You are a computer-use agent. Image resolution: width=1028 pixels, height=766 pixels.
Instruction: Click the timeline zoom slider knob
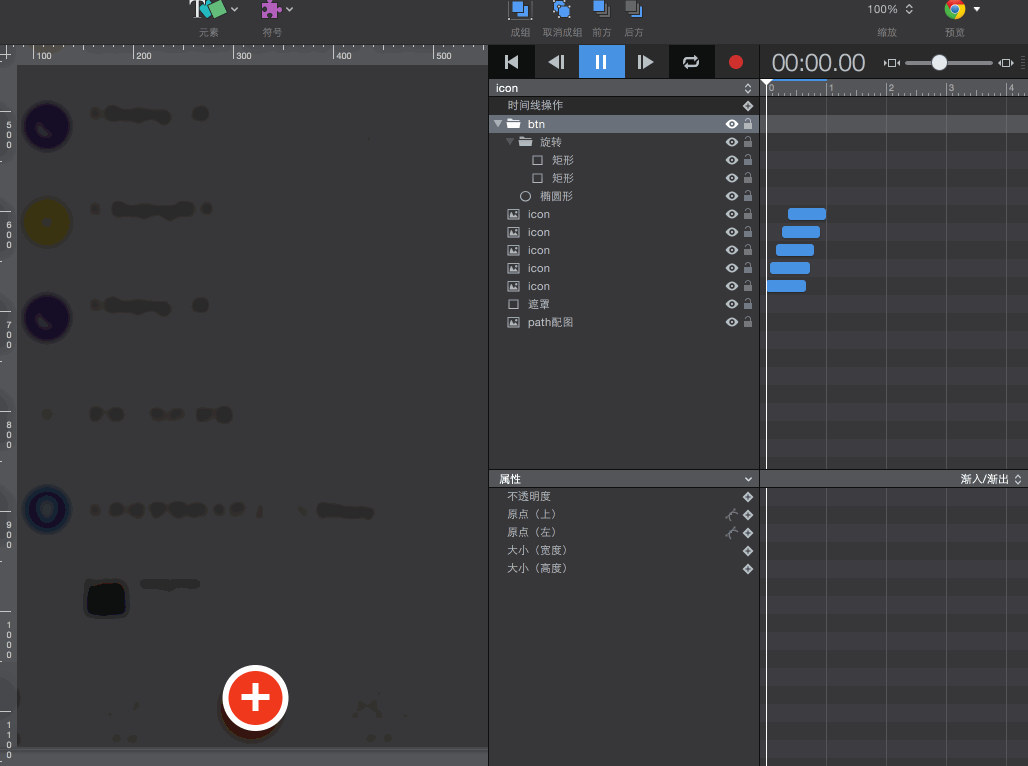[939, 62]
